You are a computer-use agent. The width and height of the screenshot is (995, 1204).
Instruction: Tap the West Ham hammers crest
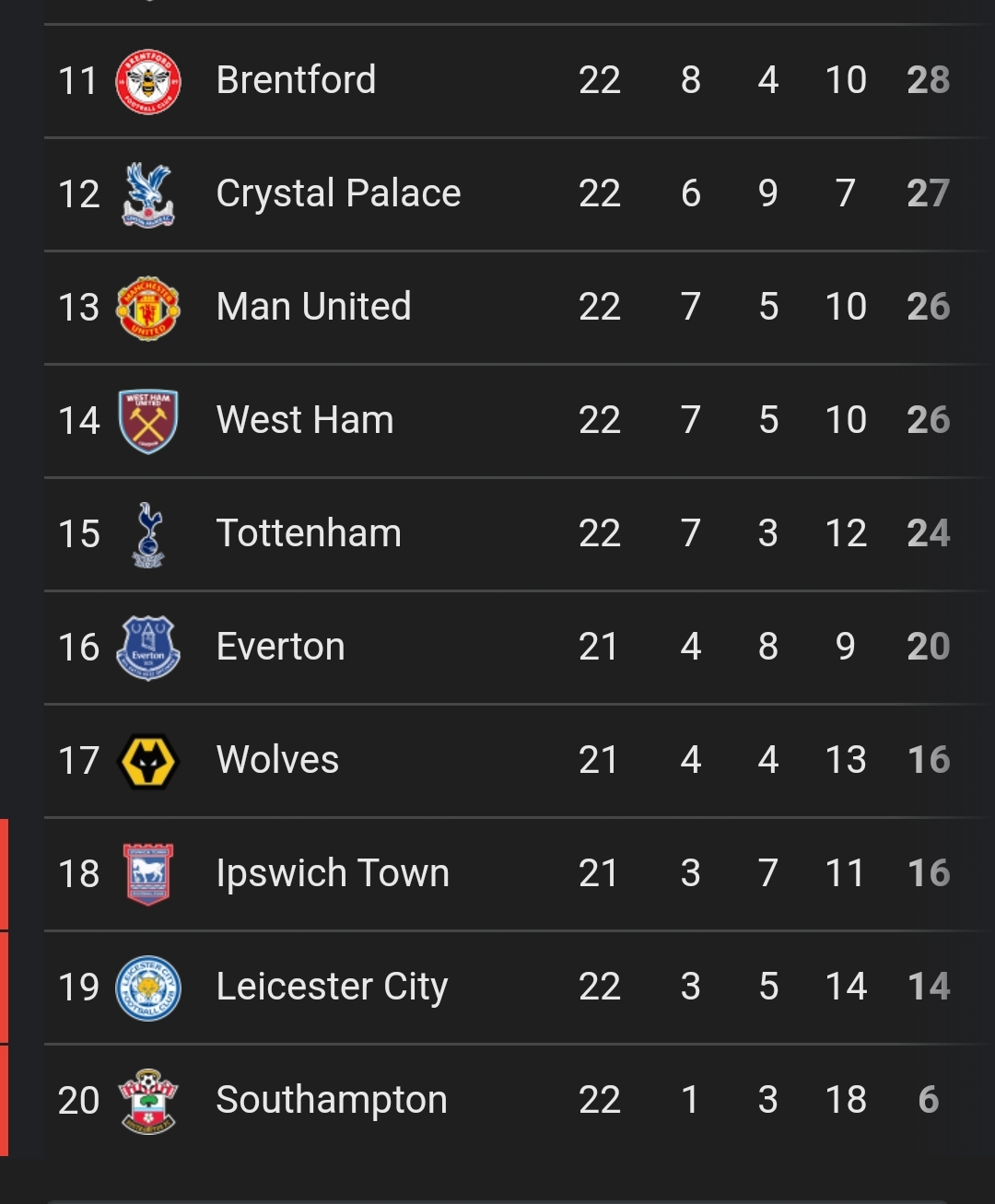coord(148,421)
